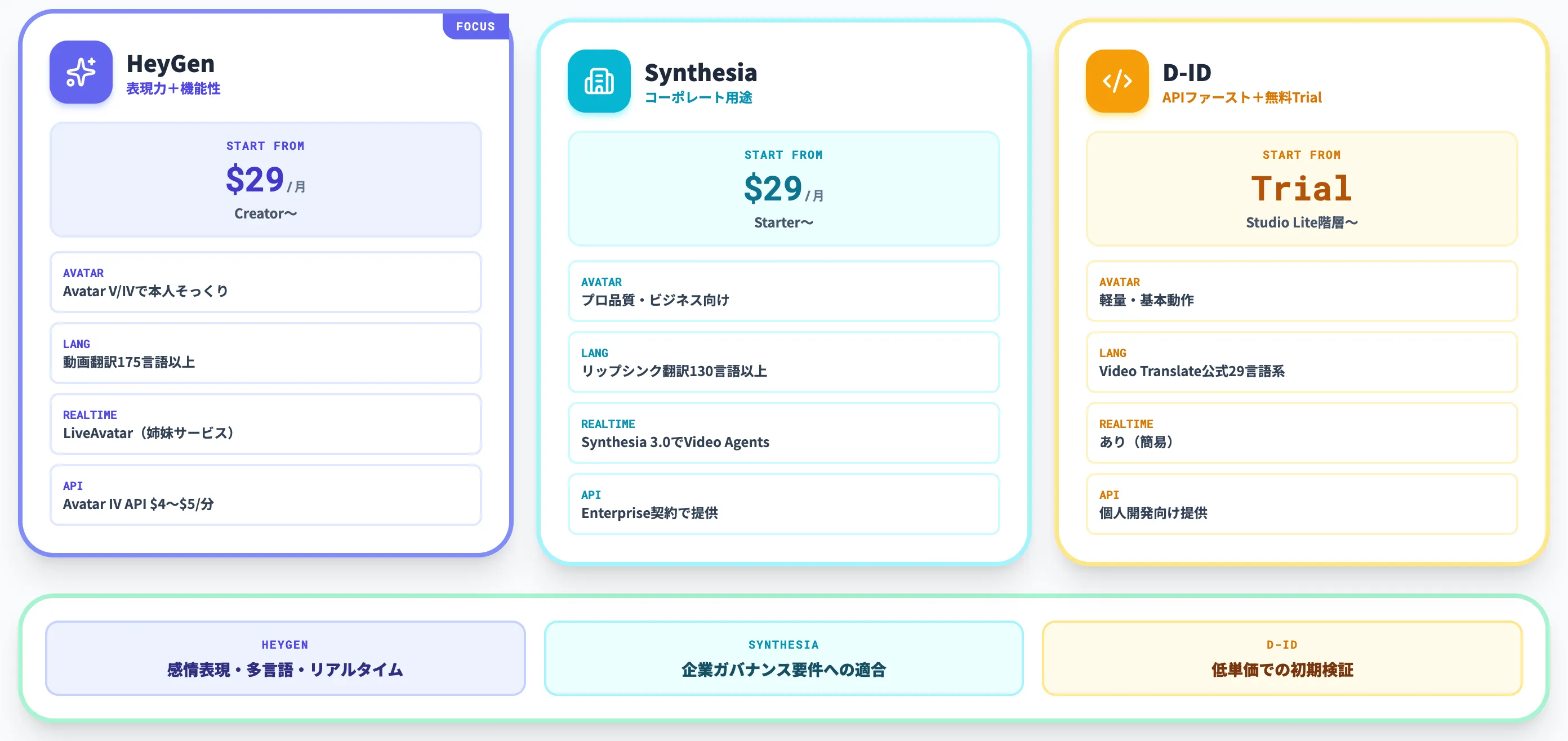Click the Creator〜 plan label
Screen dimensions: 1568x741
click(x=265, y=213)
